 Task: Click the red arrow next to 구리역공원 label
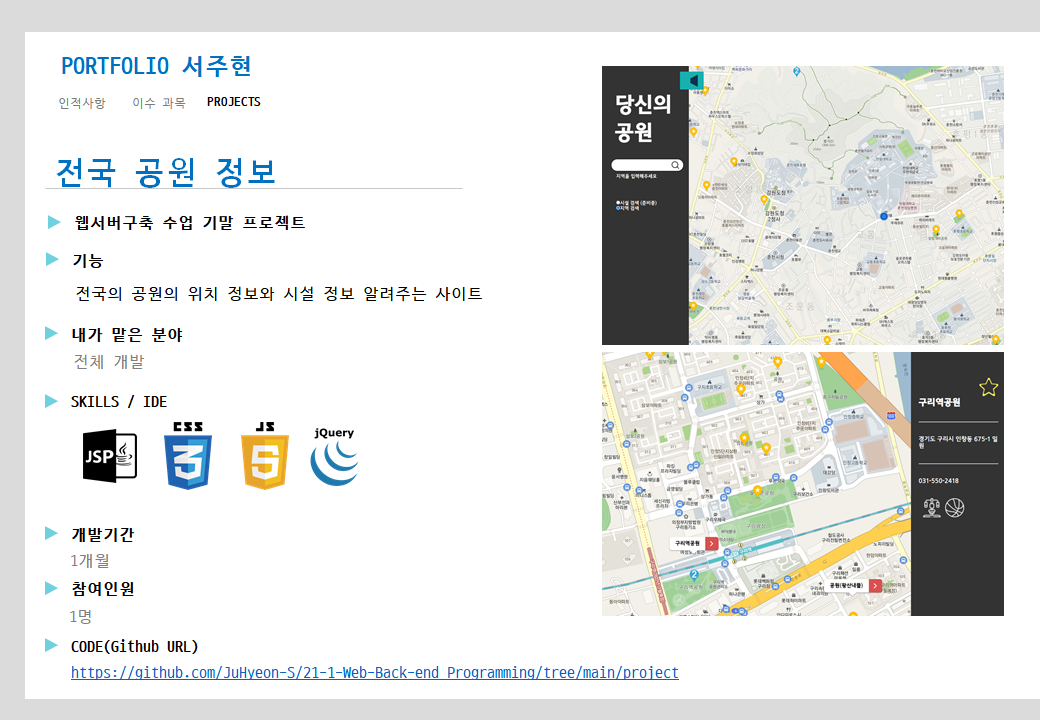tap(711, 544)
